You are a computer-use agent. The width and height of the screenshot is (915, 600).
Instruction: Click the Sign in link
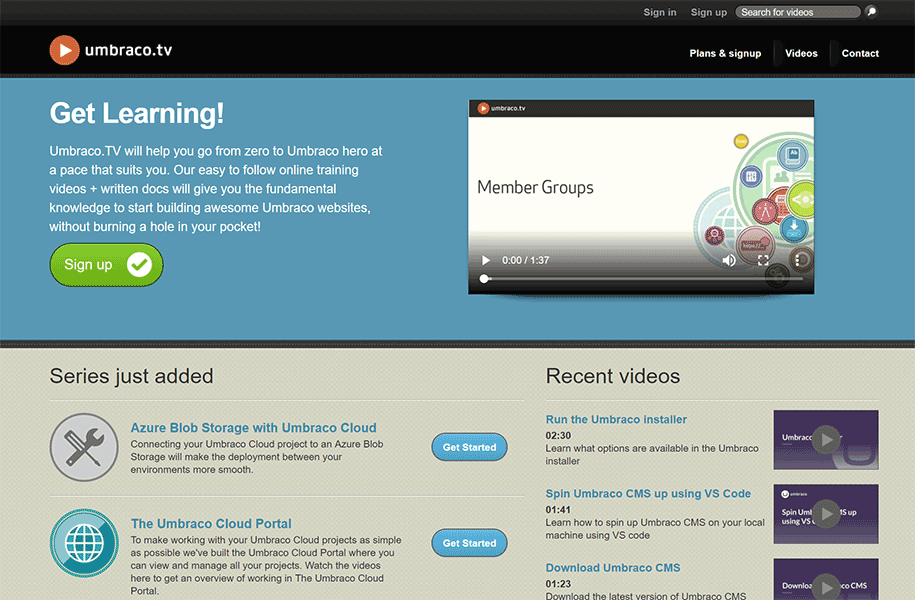[660, 11]
